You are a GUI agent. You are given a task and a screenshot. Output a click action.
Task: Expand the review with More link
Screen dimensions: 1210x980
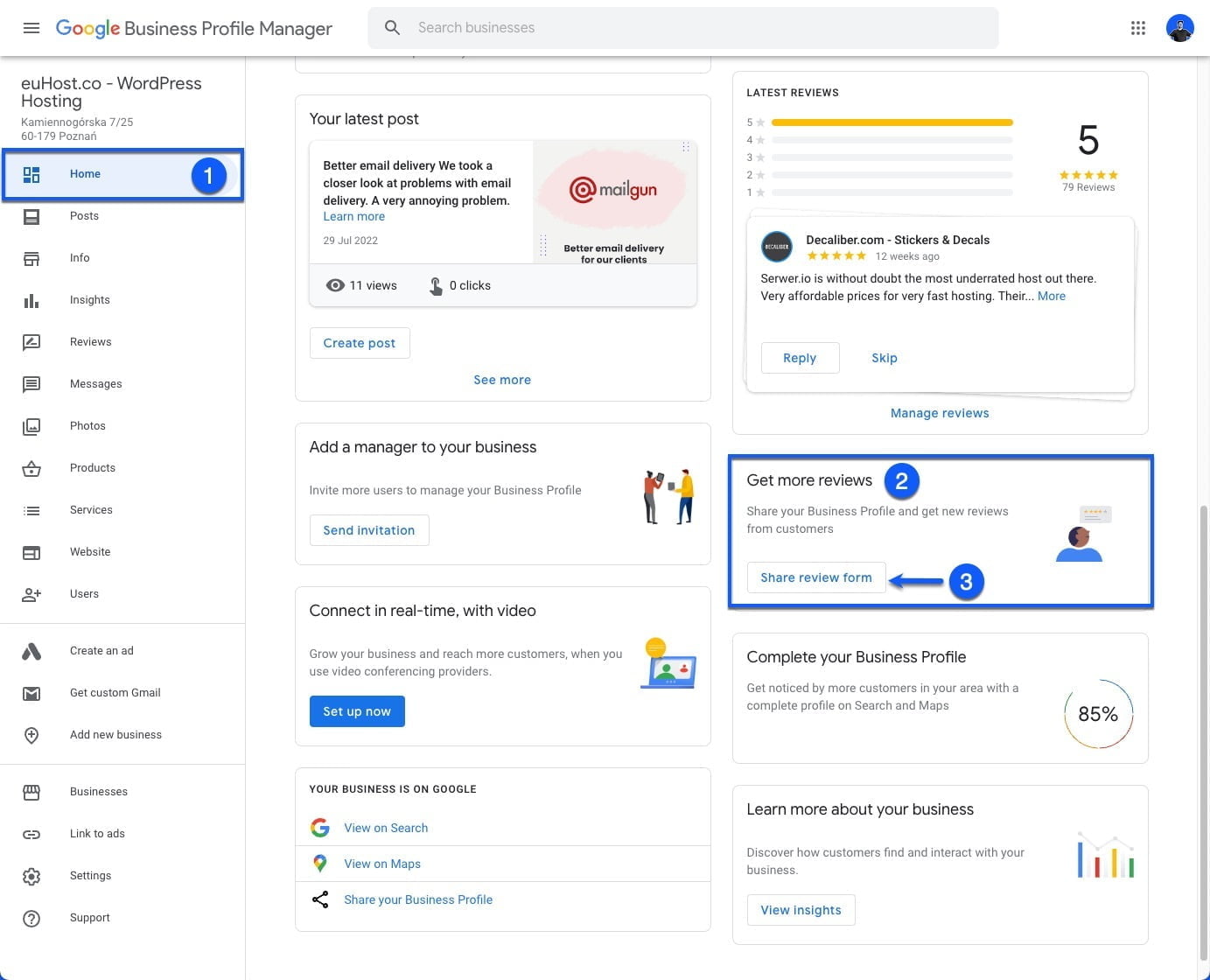click(1052, 296)
